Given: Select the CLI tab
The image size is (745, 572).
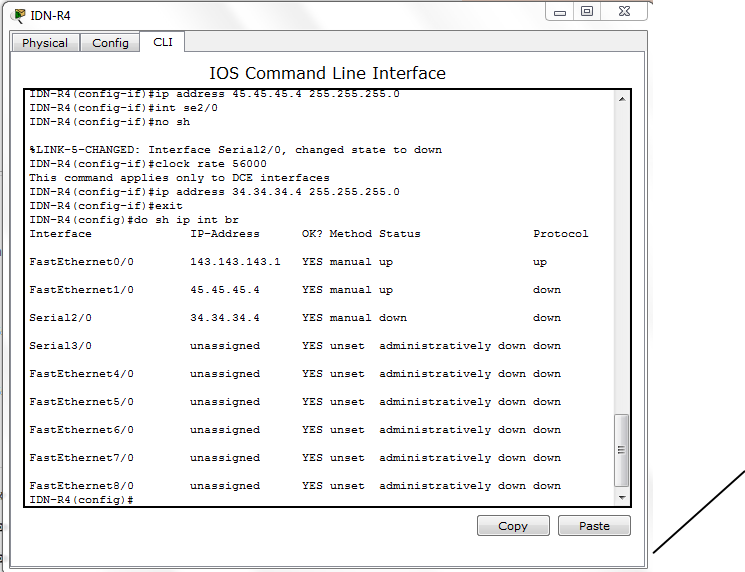Looking at the screenshot, I should (x=162, y=42).
